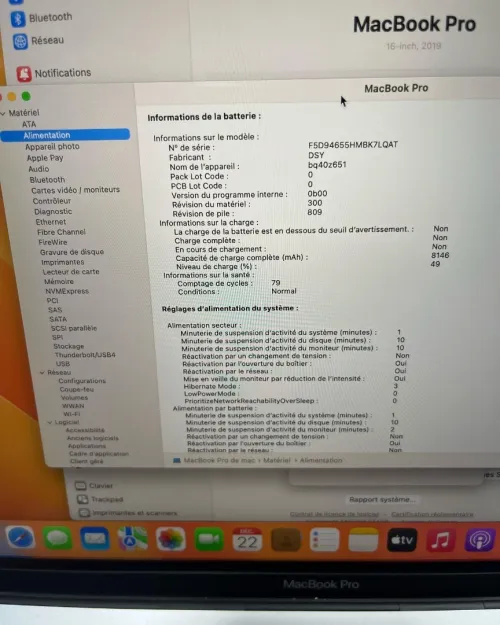Screen dimensions: 500x625
Task: Click cycle count value 79
Action: [276, 283]
